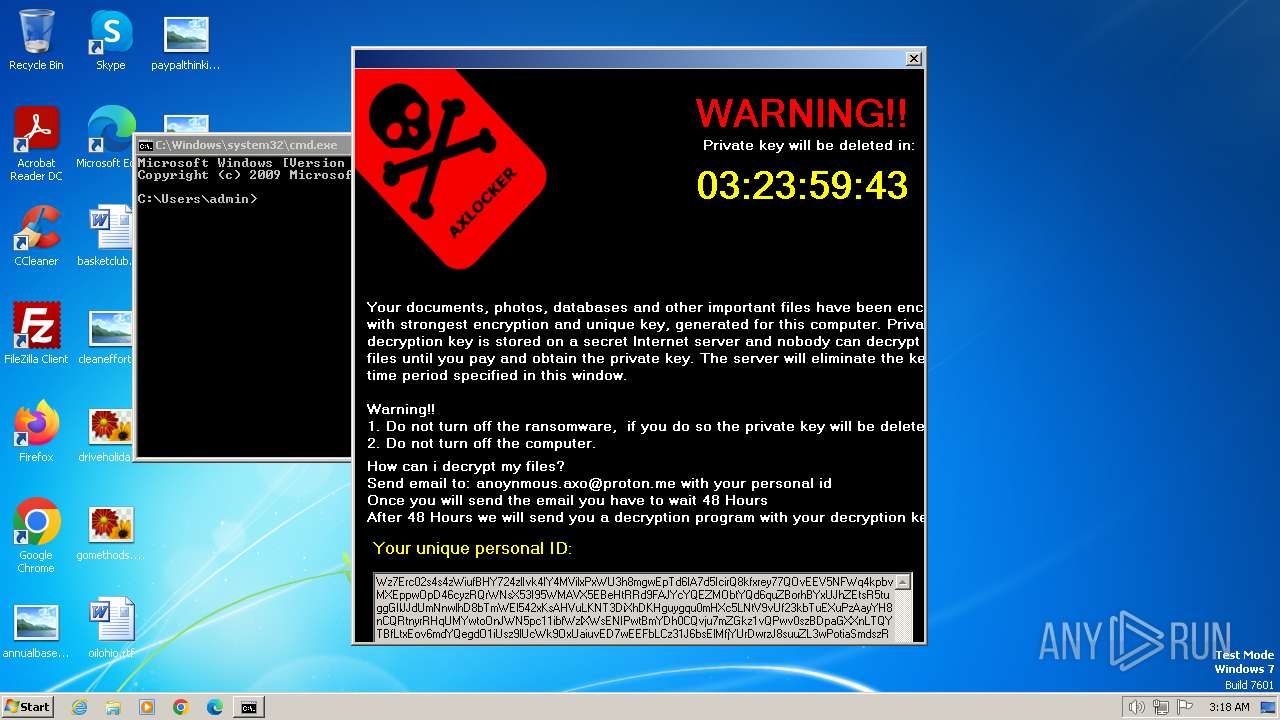Image resolution: width=1280 pixels, height=720 pixels.
Task: Click 'How can i decrypt my files?' text
Action: click(466, 467)
